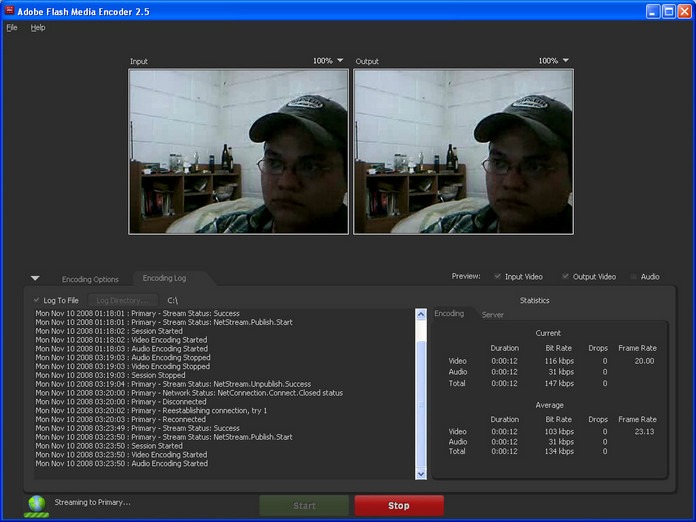Click the log scrollbar up arrow
Screen dimensions: 696x522
pyautogui.click(x=421, y=315)
